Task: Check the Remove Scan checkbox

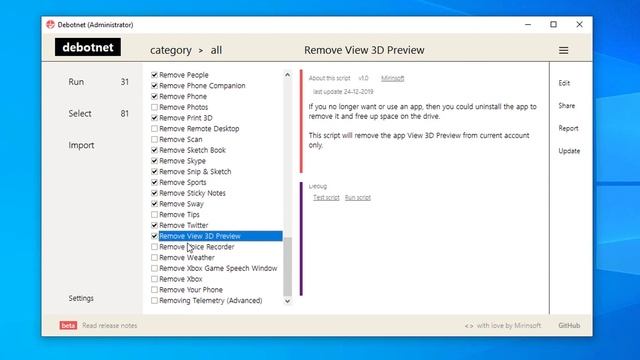Action: (154, 139)
